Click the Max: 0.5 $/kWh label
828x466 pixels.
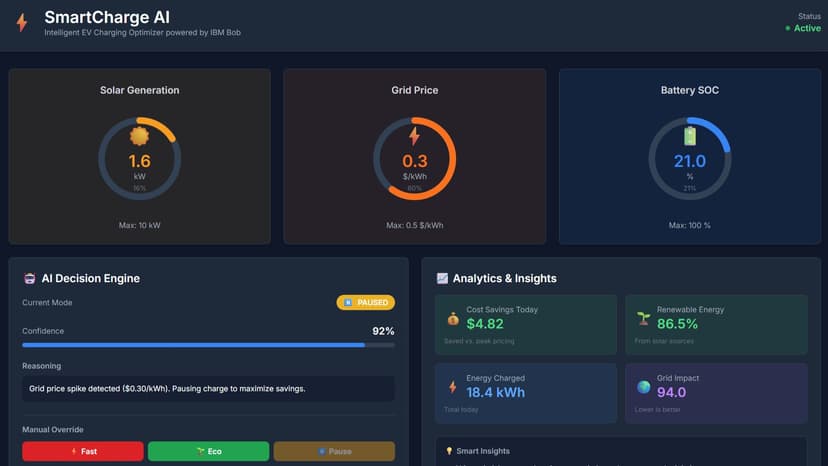tap(415, 225)
